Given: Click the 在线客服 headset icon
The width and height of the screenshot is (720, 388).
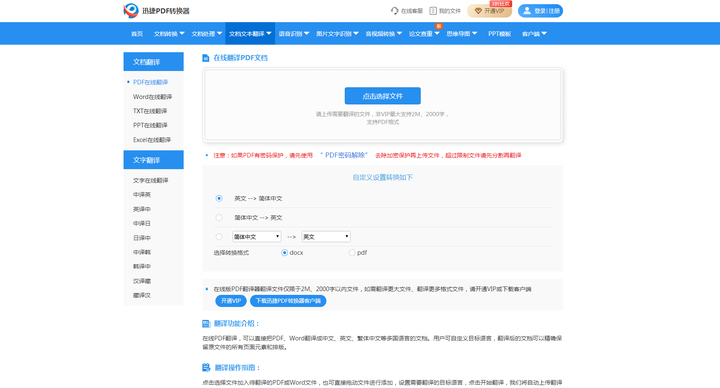Looking at the screenshot, I should coord(394,11).
